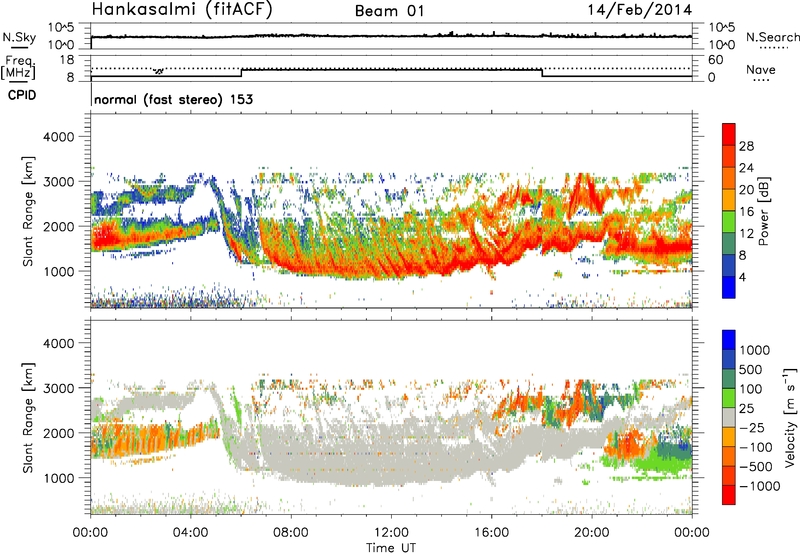
Task: Click the "CPID" row label
Action: click(x=22, y=95)
